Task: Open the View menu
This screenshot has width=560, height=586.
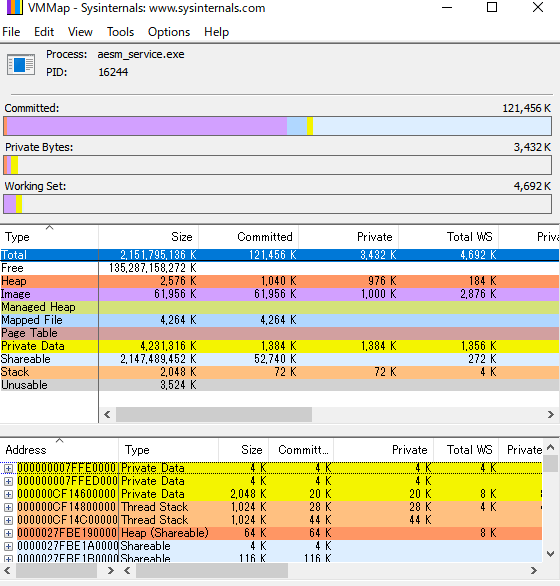Action: click(x=80, y=32)
